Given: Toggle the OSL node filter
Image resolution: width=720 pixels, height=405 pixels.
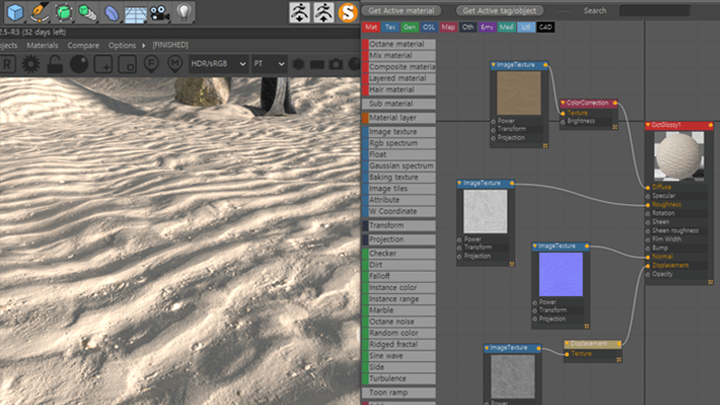Looking at the screenshot, I should (x=429, y=27).
